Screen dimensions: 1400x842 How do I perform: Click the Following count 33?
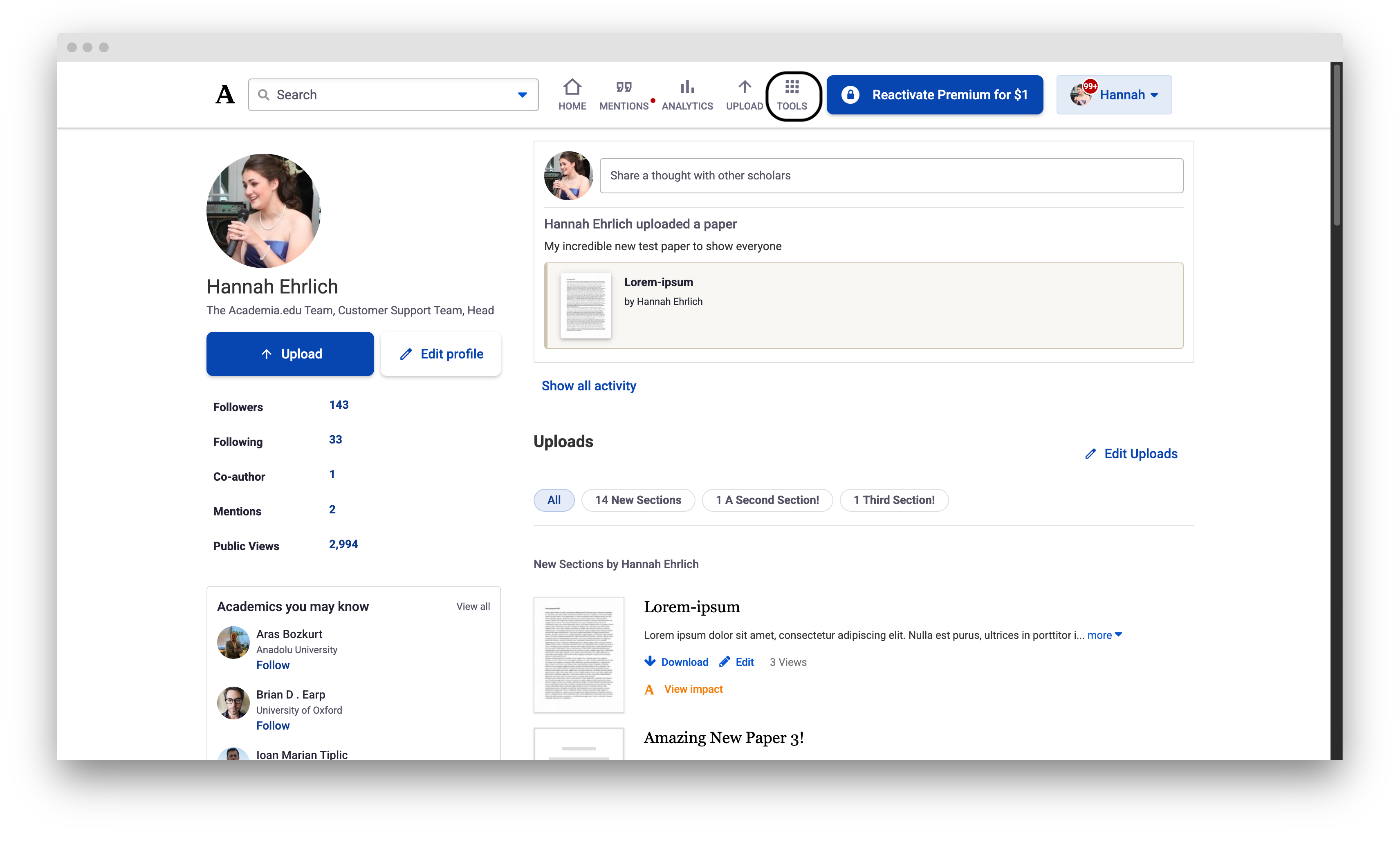click(x=335, y=440)
